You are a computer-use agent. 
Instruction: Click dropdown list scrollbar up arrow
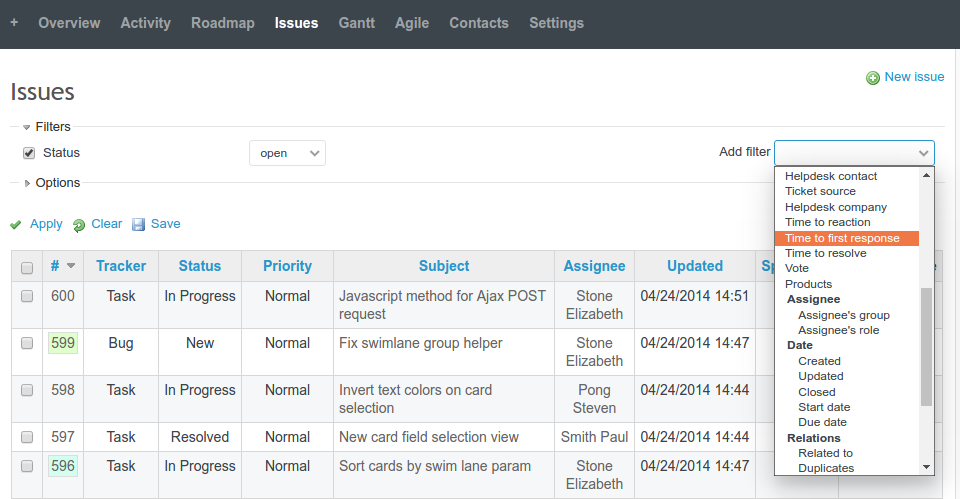[926, 175]
